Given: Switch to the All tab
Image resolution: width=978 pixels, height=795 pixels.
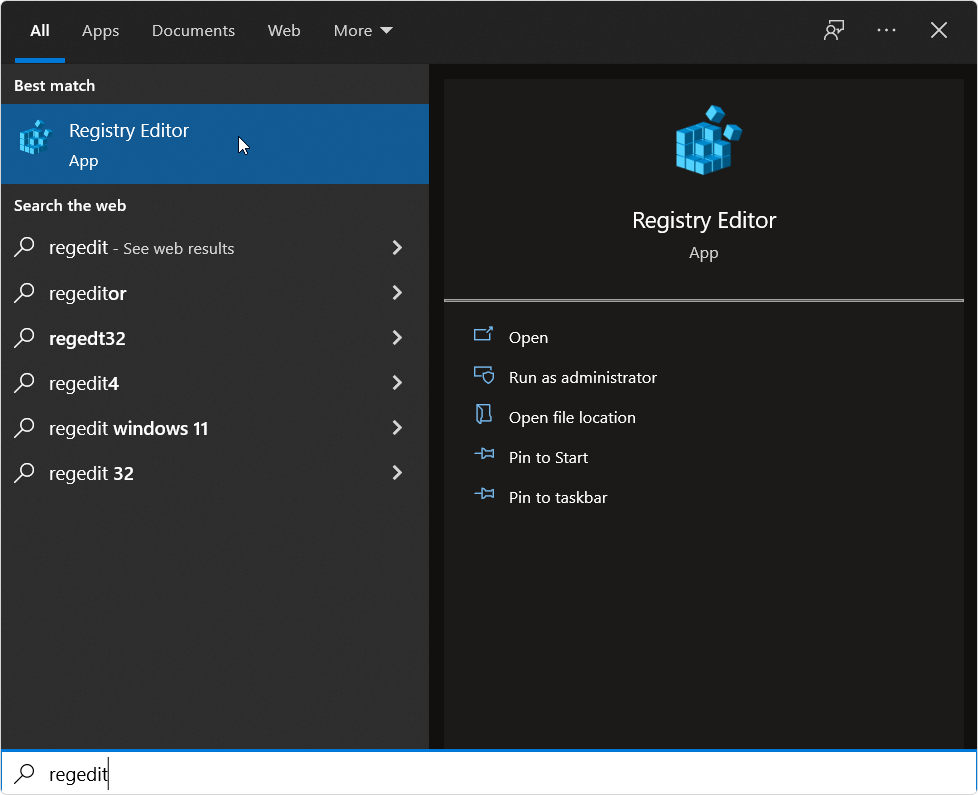Looking at the screenshot, I should tap(40, 31).
